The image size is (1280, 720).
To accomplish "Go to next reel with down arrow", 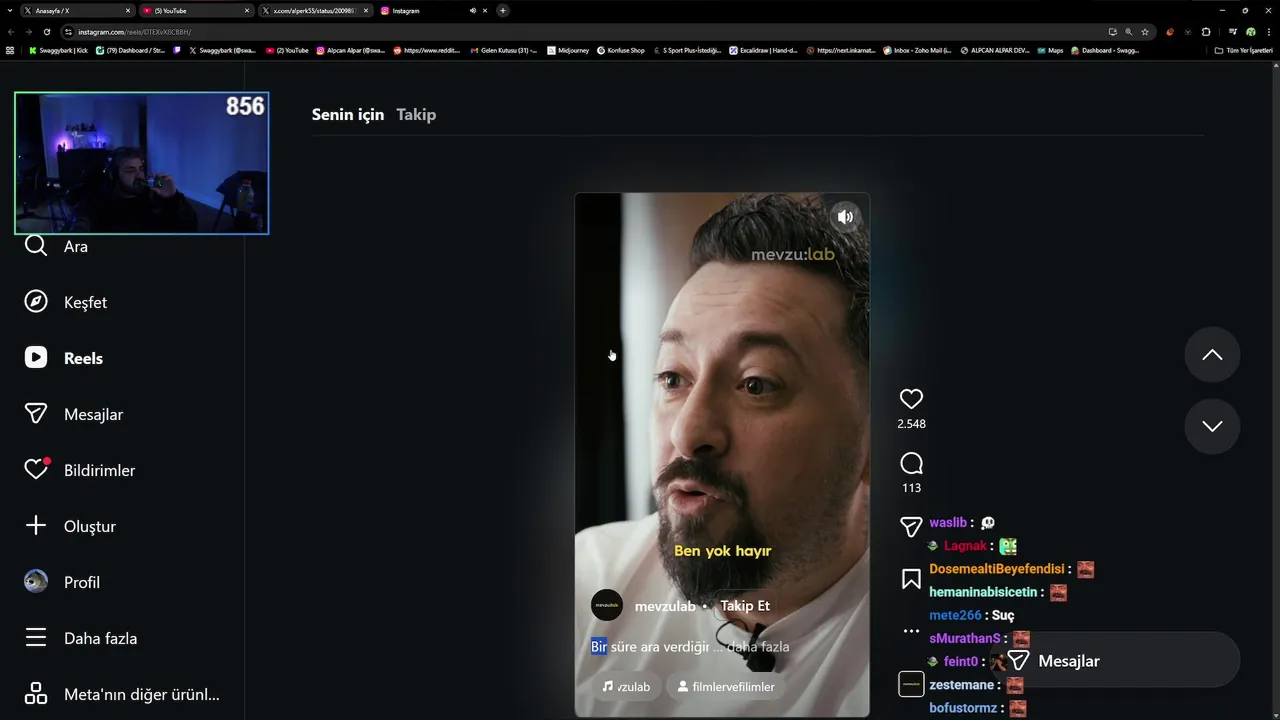I will [1212, 426].
